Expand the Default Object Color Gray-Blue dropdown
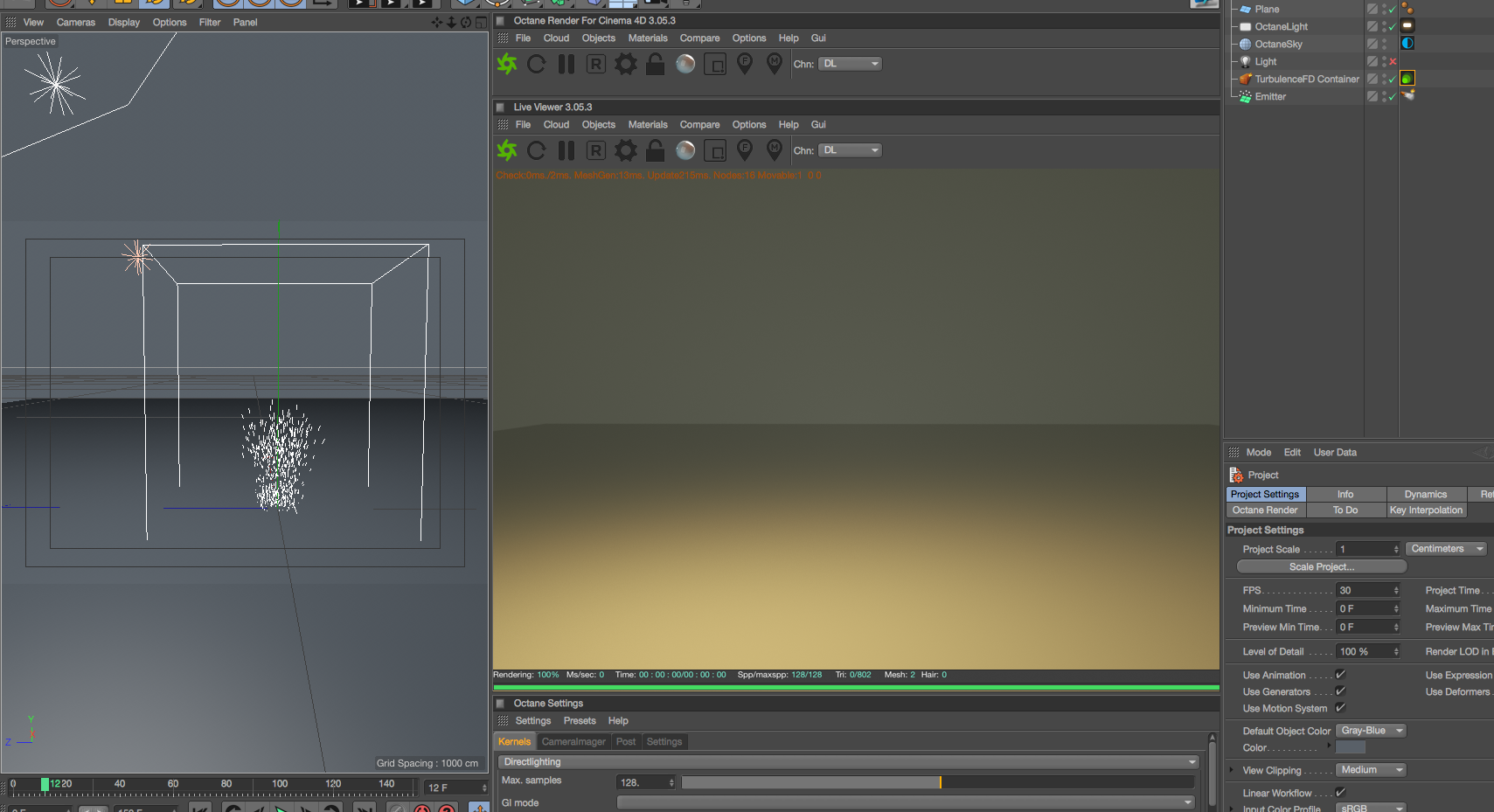The height and width of the screenshot is (812, 1494). pos(1371,731)
